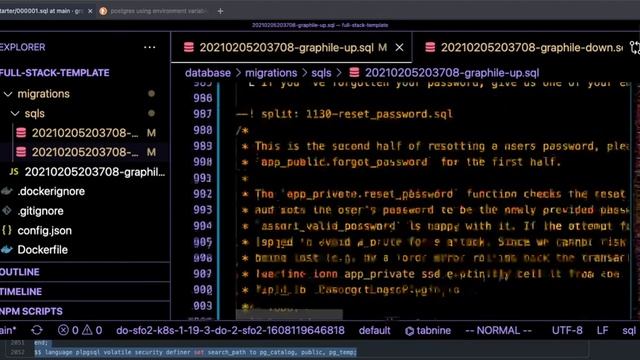Click the git icon beside .gitignore
This screenshot has width=640, height=360.
[7, 211]
